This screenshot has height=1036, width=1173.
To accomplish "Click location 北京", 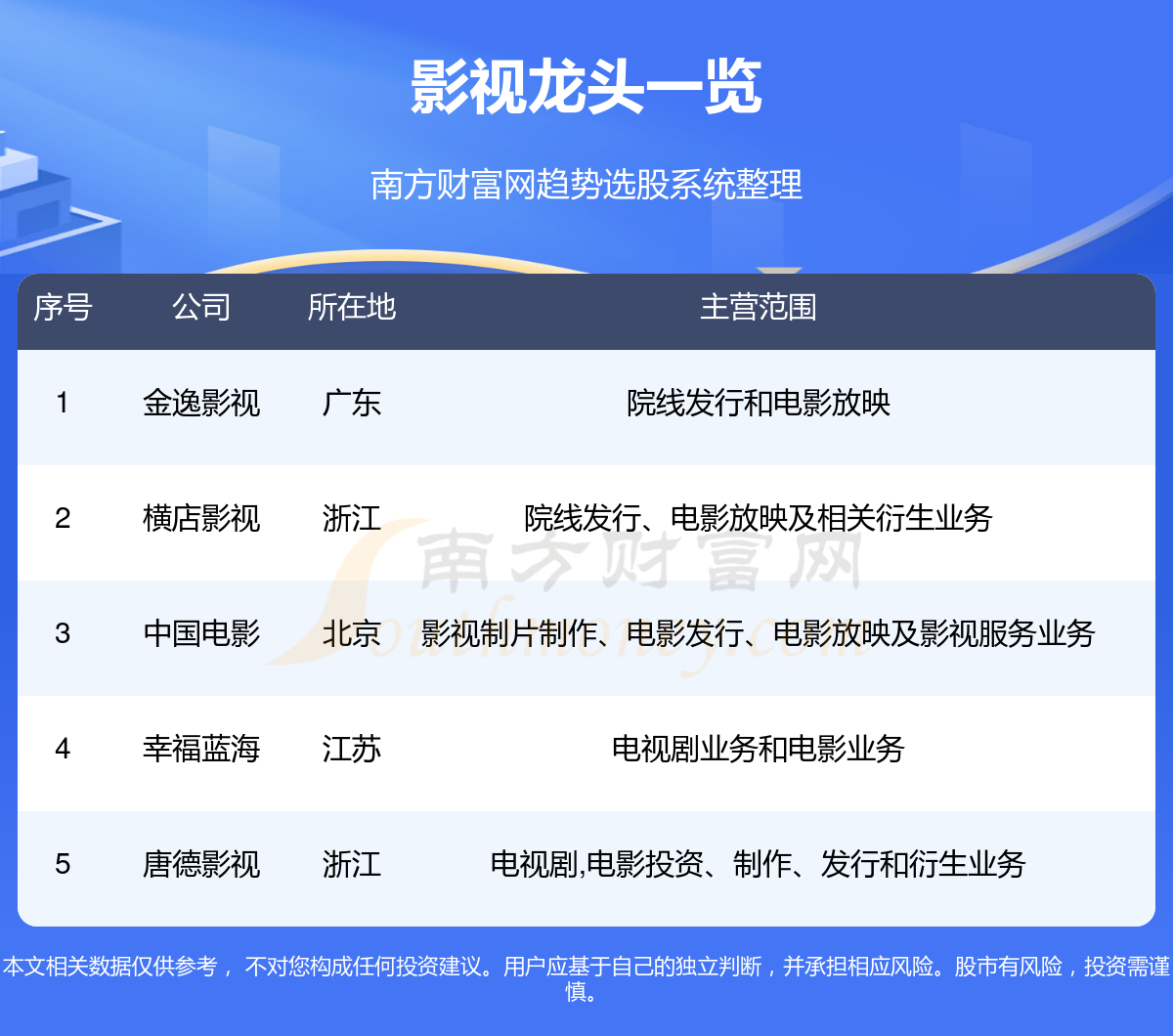I will pyautogui.click(x=352, y=633).
